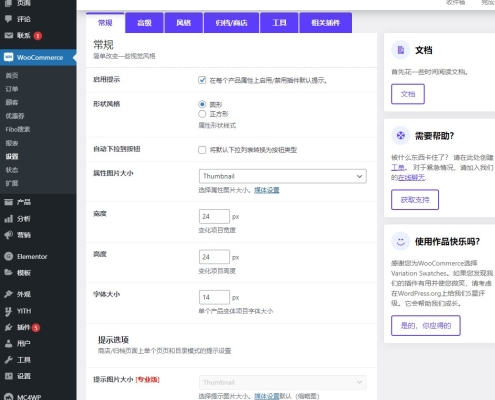Click the 字体大小 input field showing 14
Image resolution: width=495 pixels, height=400 pixels.
(x=214, y=297)
